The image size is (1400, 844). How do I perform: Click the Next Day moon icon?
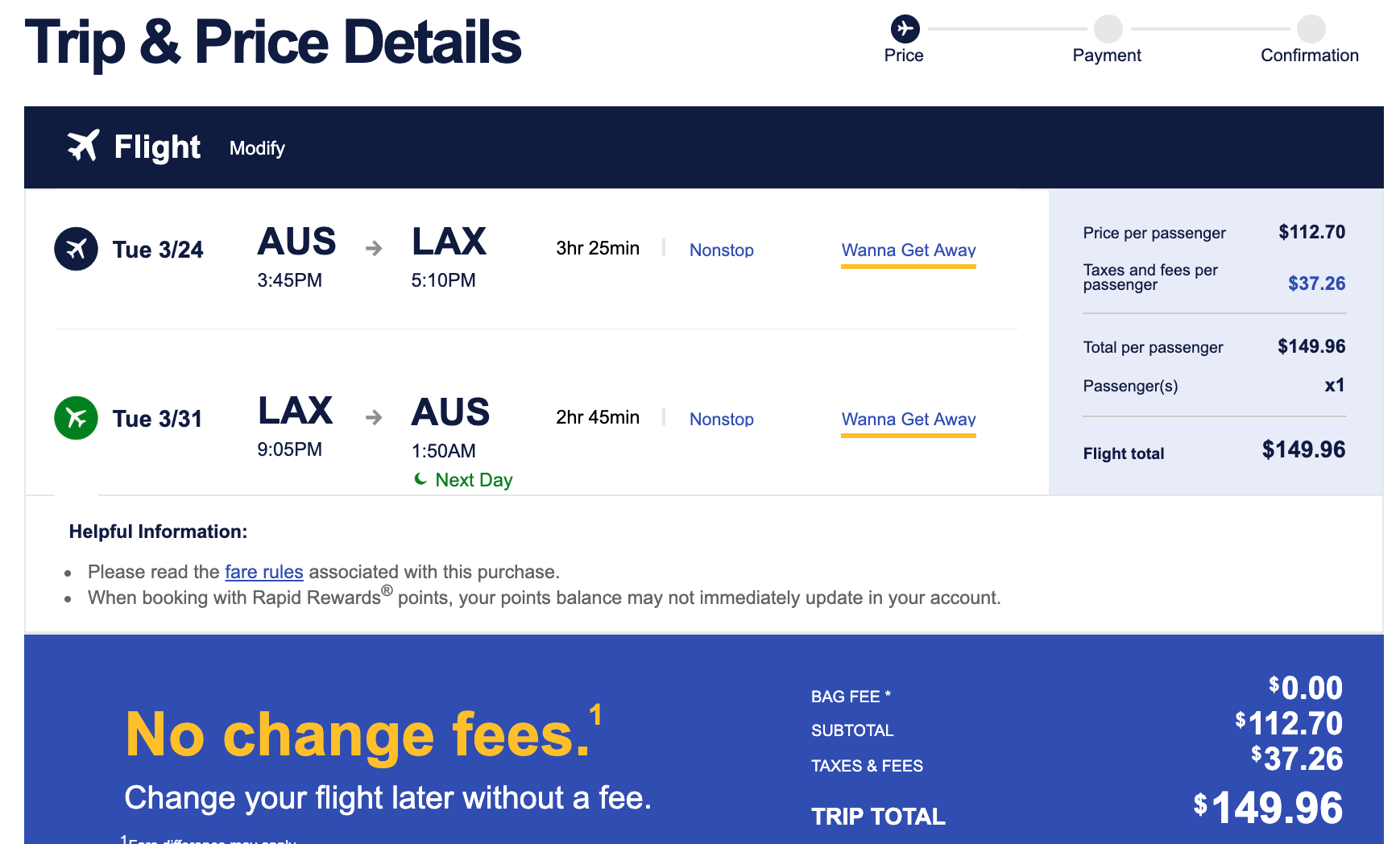420,479
